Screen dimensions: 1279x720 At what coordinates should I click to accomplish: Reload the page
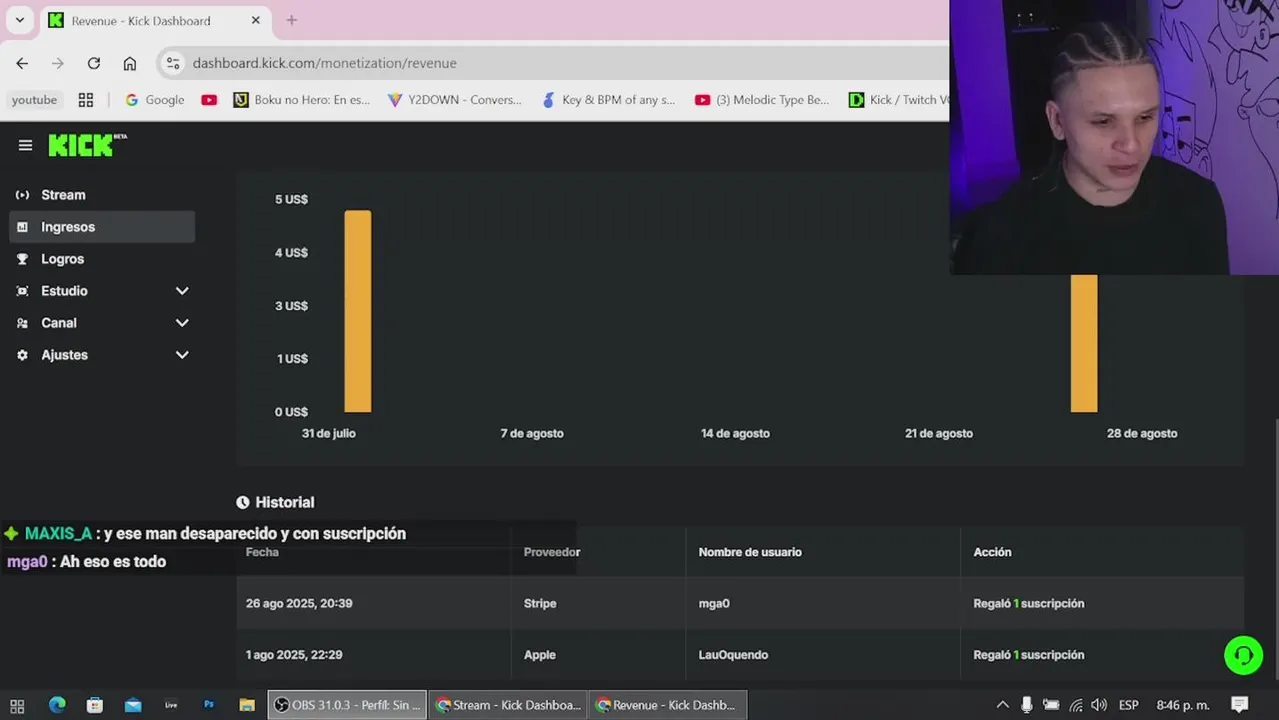94,63
